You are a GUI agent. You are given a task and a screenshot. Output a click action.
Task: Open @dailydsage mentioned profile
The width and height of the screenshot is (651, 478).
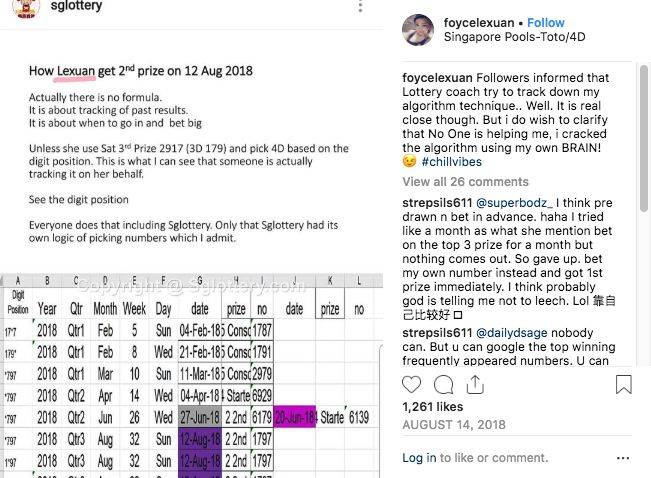(x=511, y=333)
